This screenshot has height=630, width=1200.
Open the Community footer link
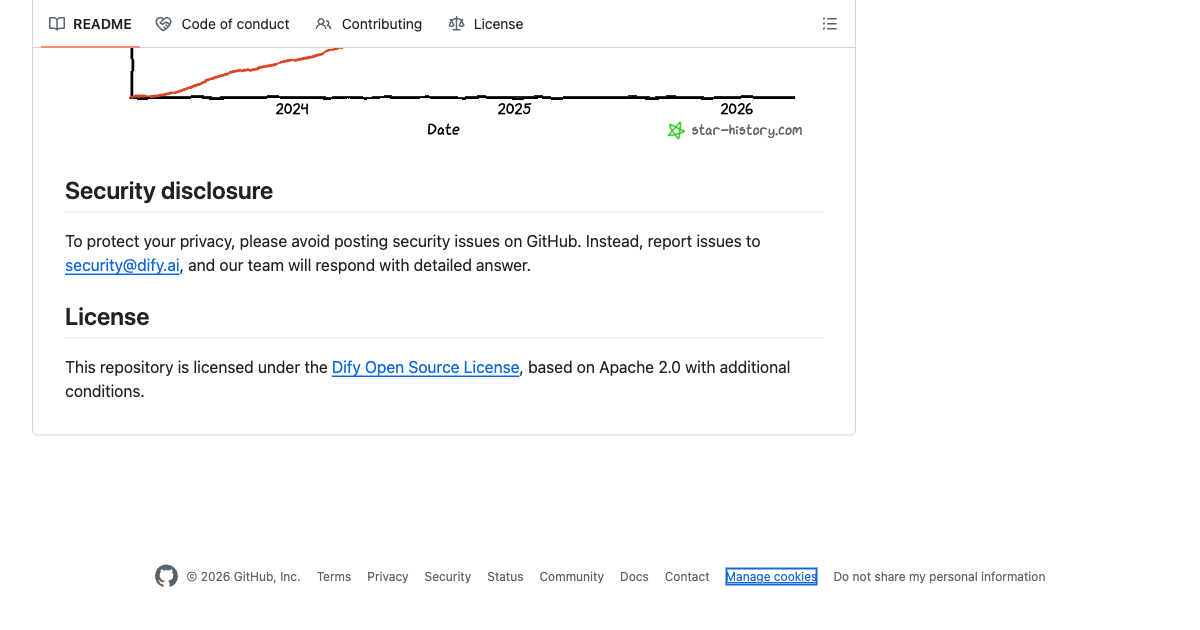click(x=571, y=576)
